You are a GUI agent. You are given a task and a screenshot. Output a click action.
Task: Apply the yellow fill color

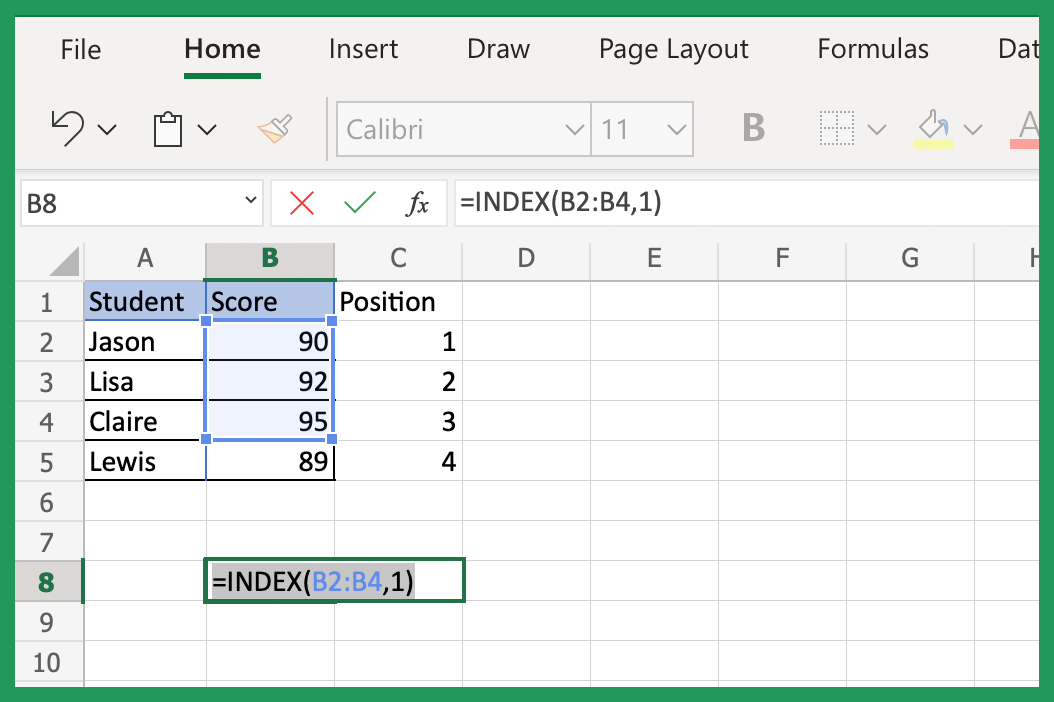[x=933, y=128]
